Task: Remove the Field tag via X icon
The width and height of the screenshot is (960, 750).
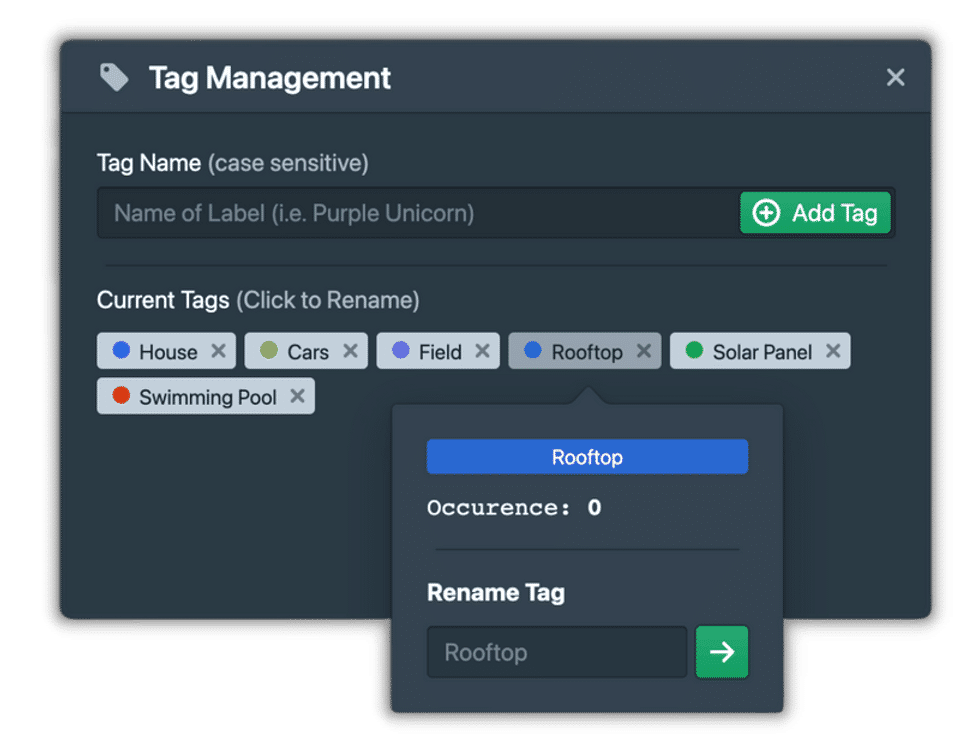Action: tap(482, 351)
